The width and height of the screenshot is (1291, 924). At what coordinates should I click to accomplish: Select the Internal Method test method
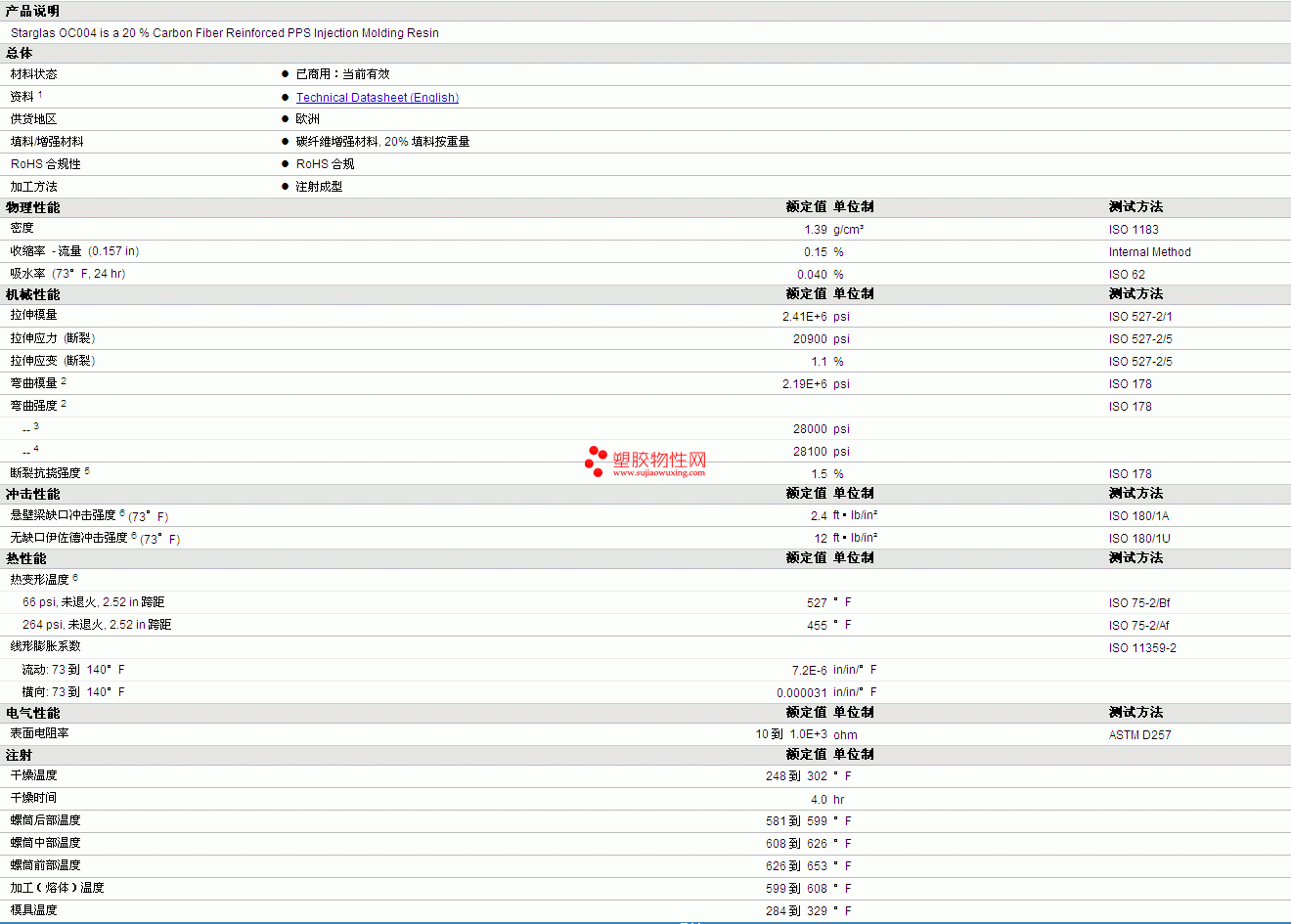click(x=1150, y=252)
